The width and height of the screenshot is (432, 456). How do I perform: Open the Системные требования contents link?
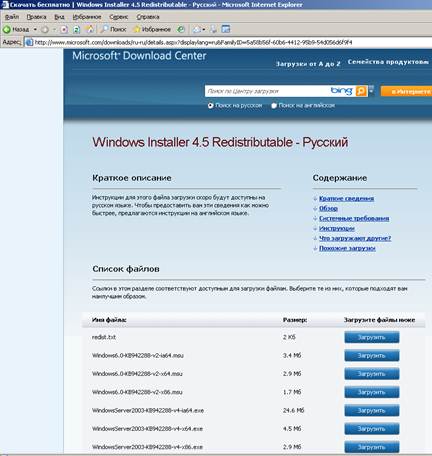(354, 218)
